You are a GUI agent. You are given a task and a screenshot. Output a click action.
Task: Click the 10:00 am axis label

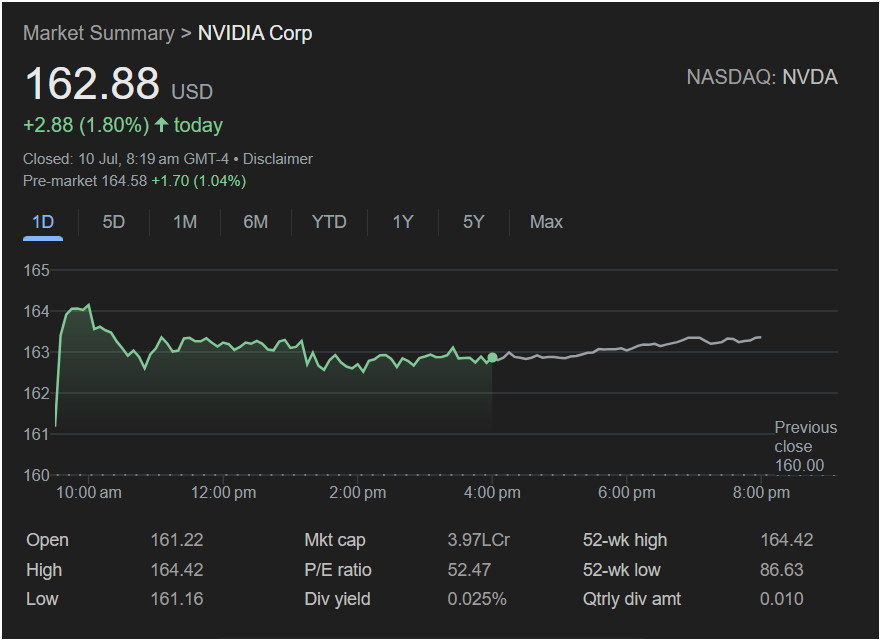[x=89, y=493]
